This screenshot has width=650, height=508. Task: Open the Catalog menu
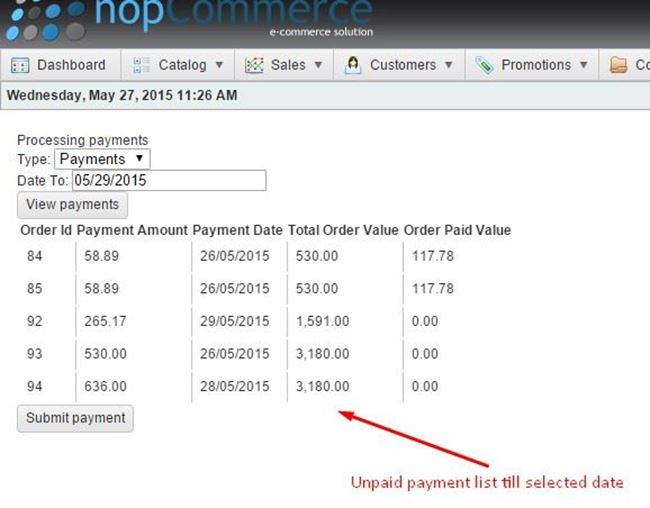click(178, 65)
